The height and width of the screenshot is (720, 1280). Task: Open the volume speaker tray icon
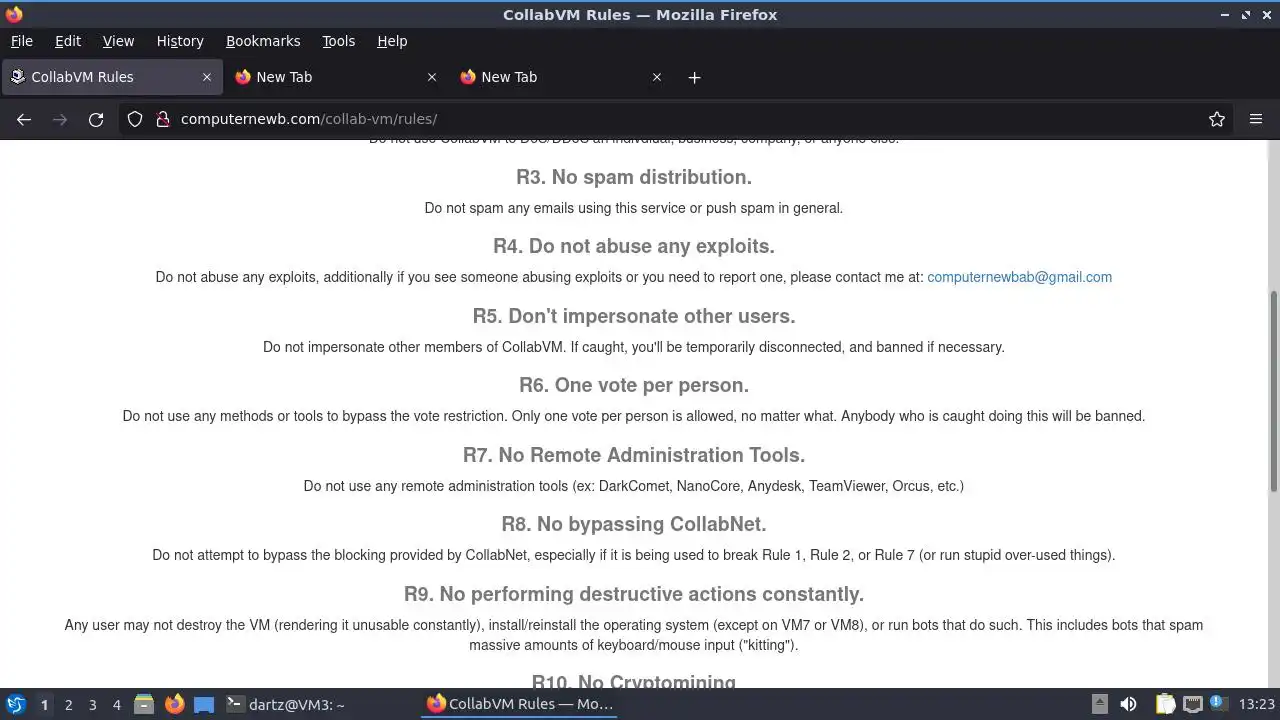click(1128, 704)
